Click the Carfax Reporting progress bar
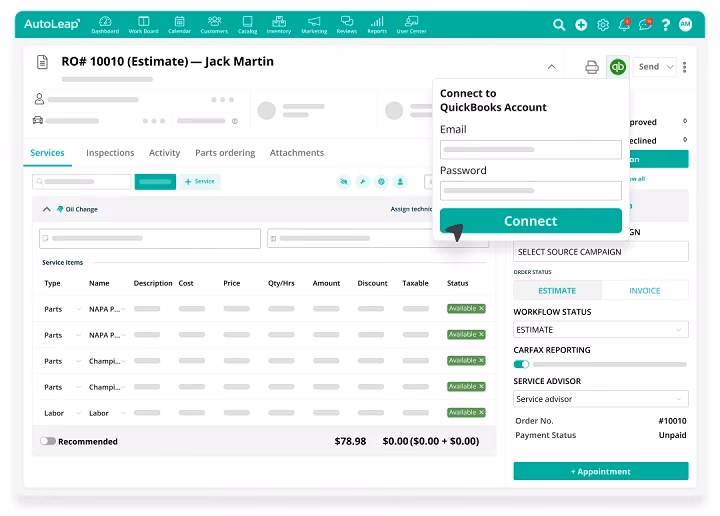This screenshot has height=516, width=720. coord(610,364)
